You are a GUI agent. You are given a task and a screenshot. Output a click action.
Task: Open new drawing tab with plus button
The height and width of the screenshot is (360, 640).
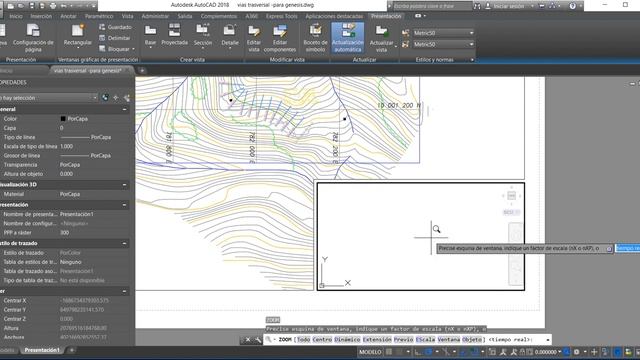tap(142, 71)
